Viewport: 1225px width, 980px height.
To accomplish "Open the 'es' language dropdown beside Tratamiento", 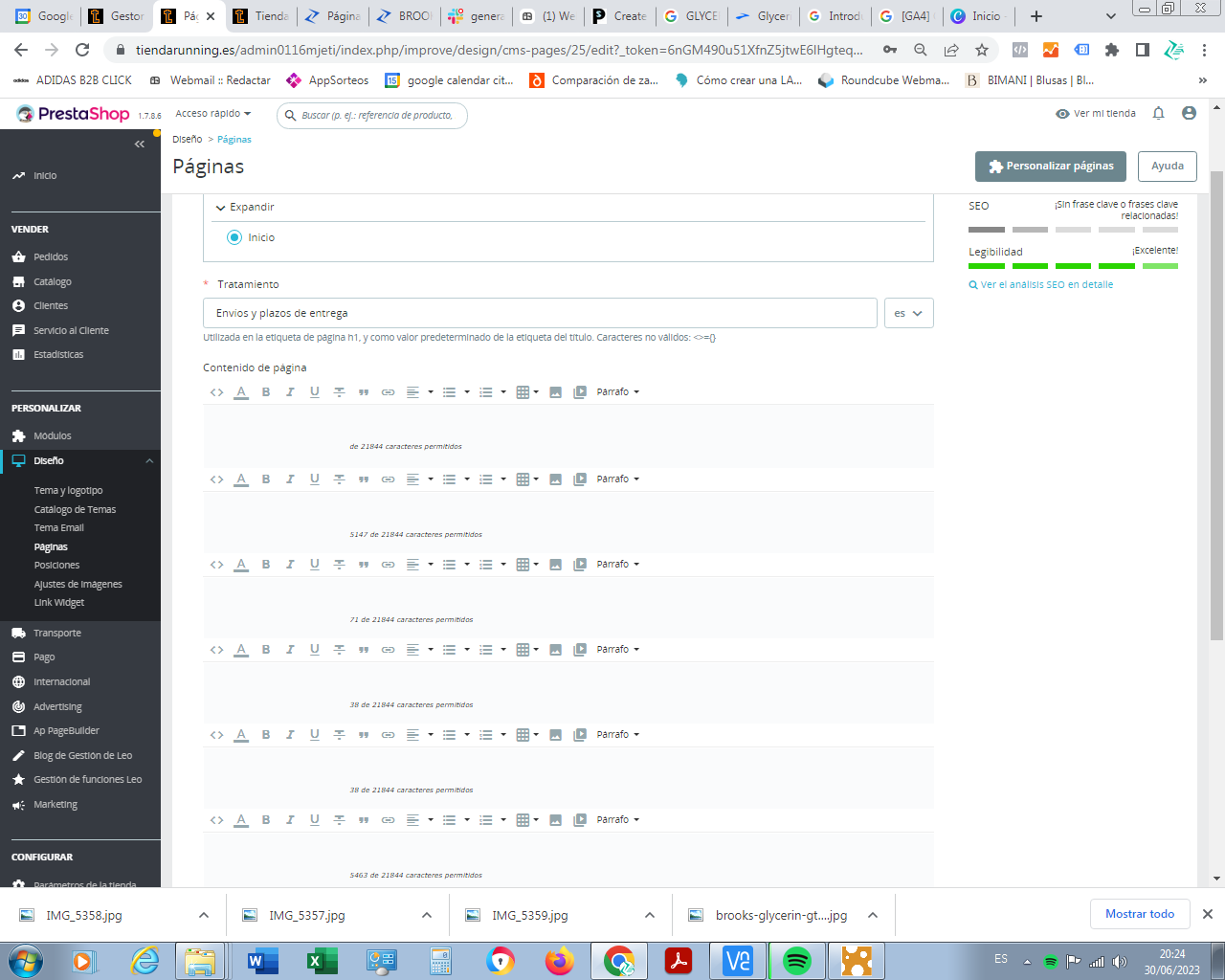I will coord(908,313).
